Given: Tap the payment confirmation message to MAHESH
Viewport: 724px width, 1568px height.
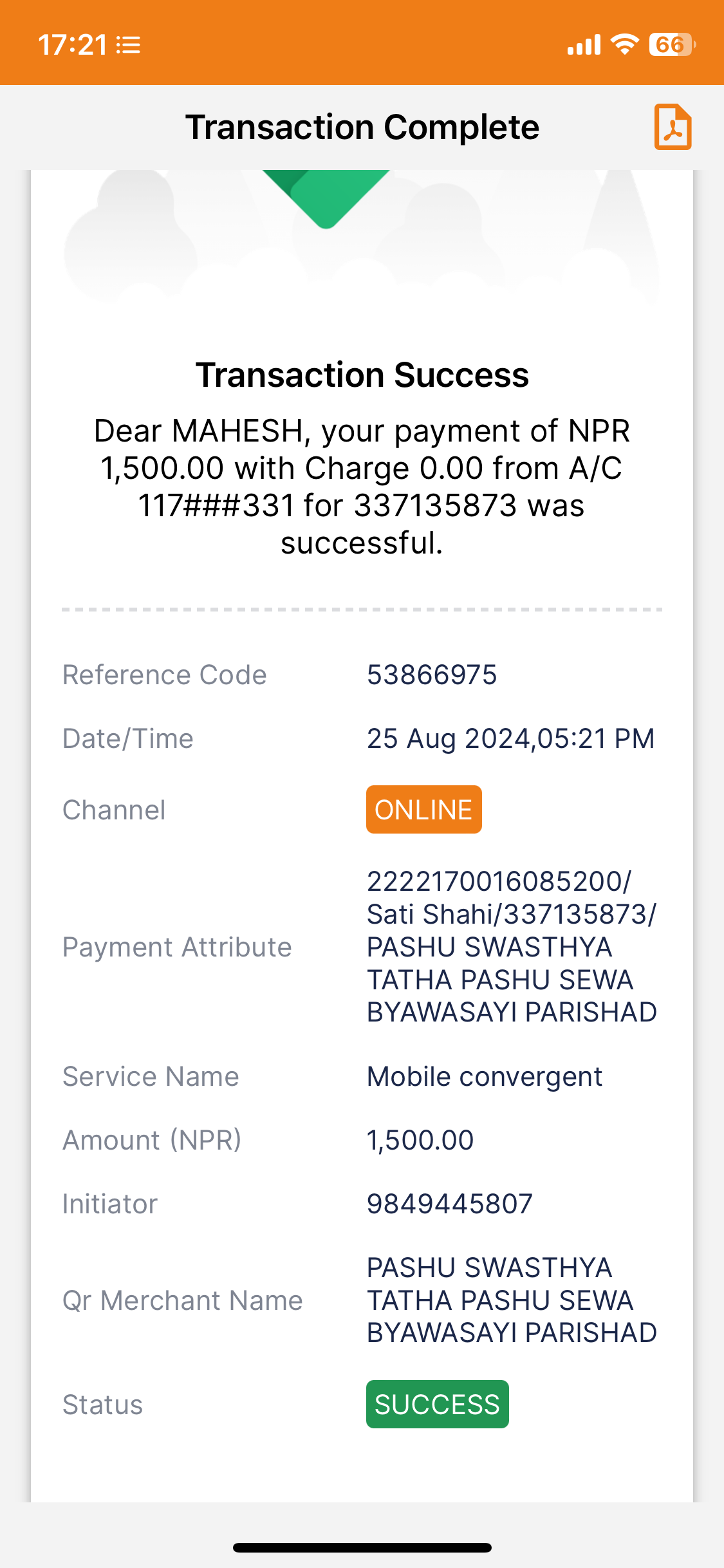Looking at the screenshot, I should pos(362,487).
